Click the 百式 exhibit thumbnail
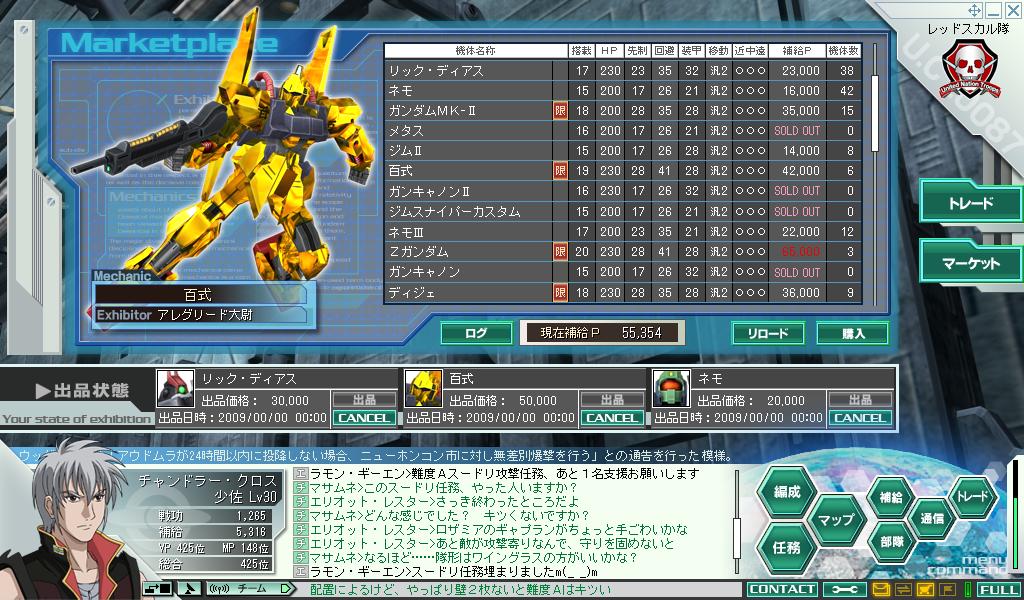Image resolution: width=1024 pixels, height=600 pixels. pos(423,388)
